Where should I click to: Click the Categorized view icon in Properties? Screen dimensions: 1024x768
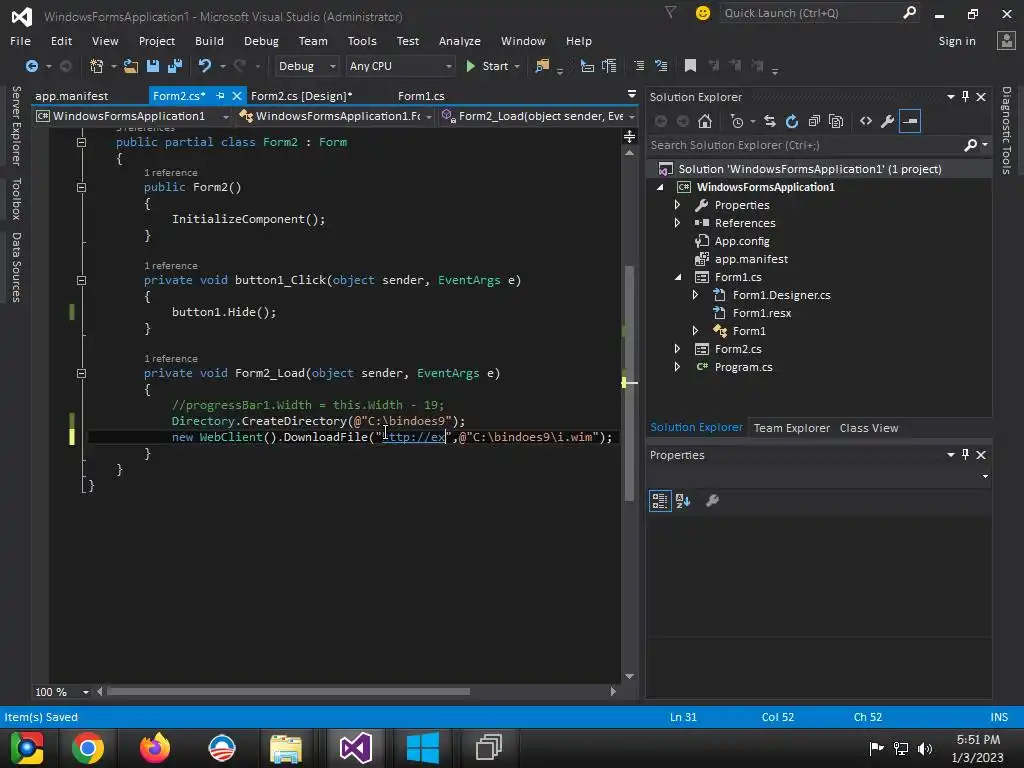tap(660, 501)
